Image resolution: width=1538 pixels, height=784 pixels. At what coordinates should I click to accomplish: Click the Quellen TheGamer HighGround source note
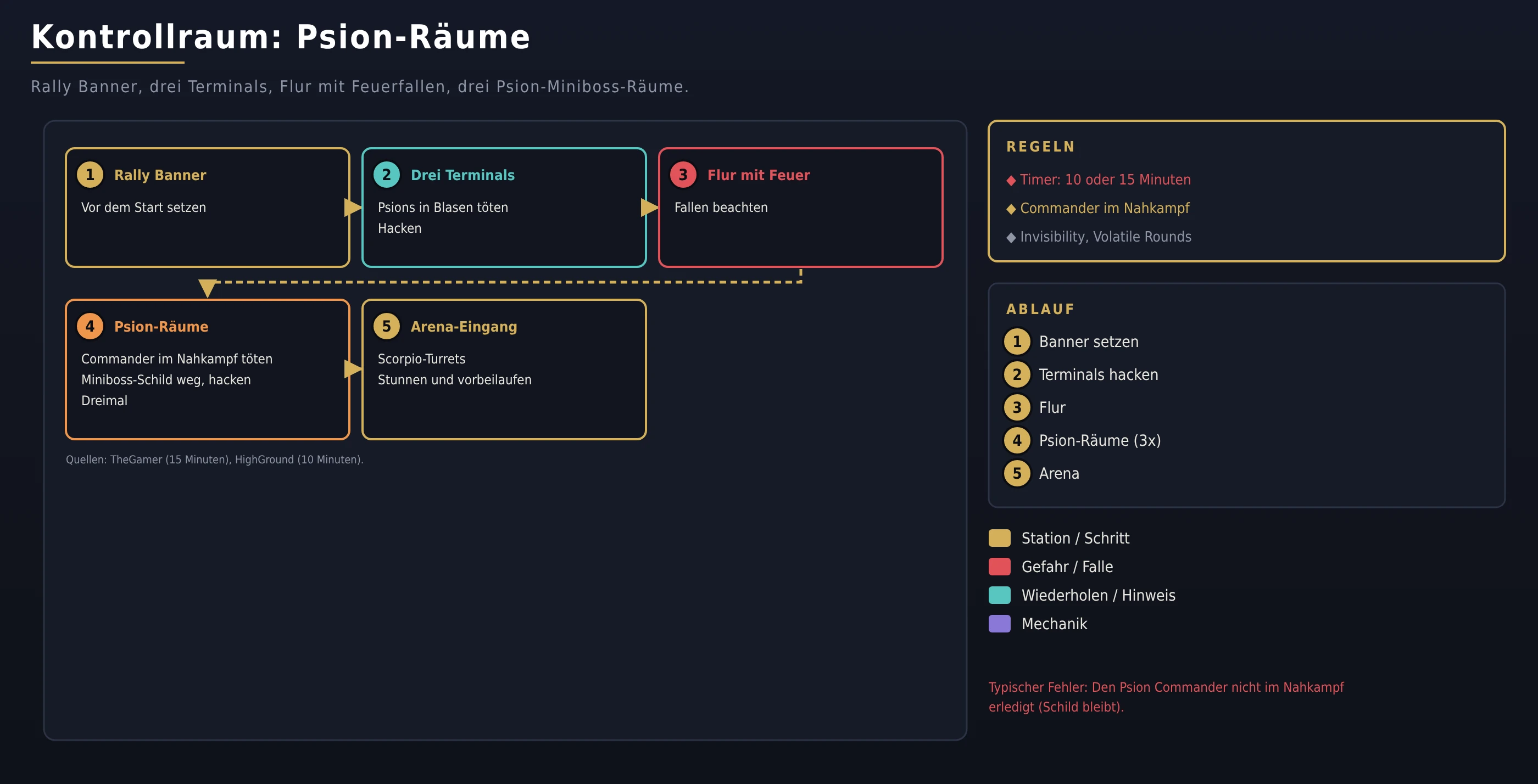click(214, 460)
